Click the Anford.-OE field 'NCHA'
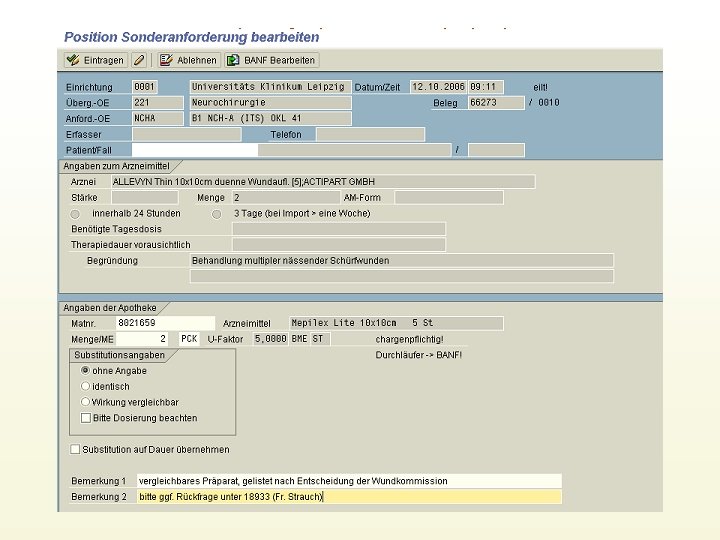720x540 pixels. pos(158,118)
